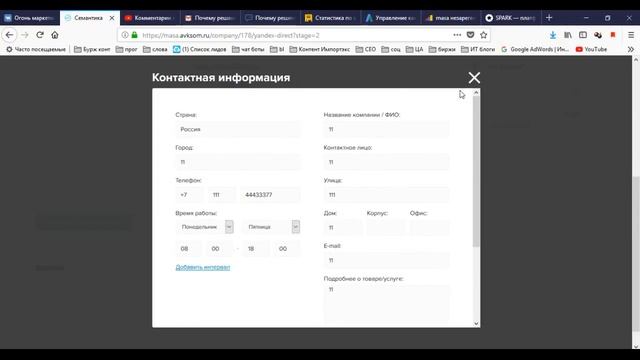Open the Понедельник start-day dropdown
The width and height of the screenshot is (640, 360).
(204, 227)
